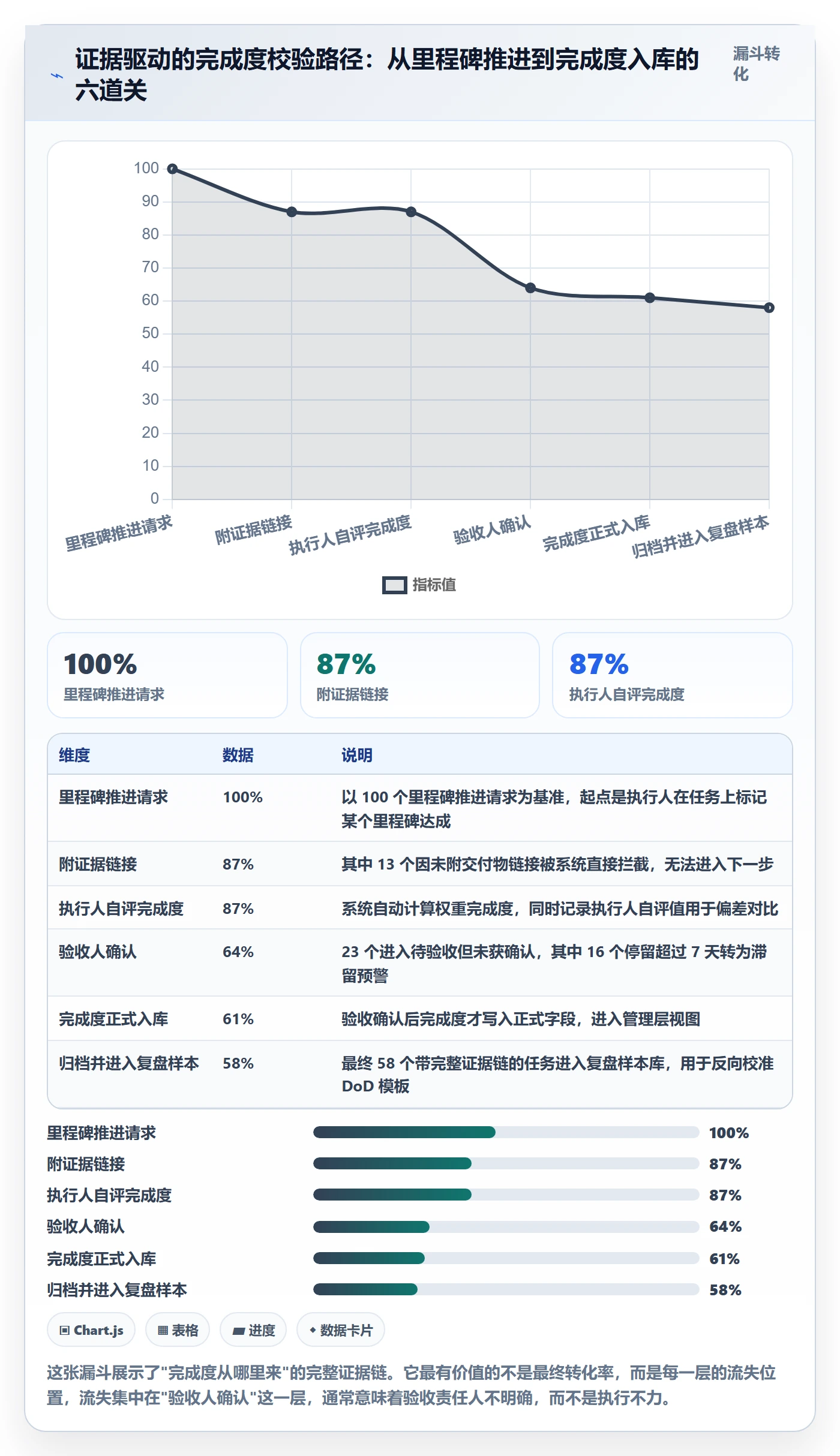This screenshot has width=840, height=1456.
Task: Select the 附证据链接 table row name
Action: (x=98, y=864)
